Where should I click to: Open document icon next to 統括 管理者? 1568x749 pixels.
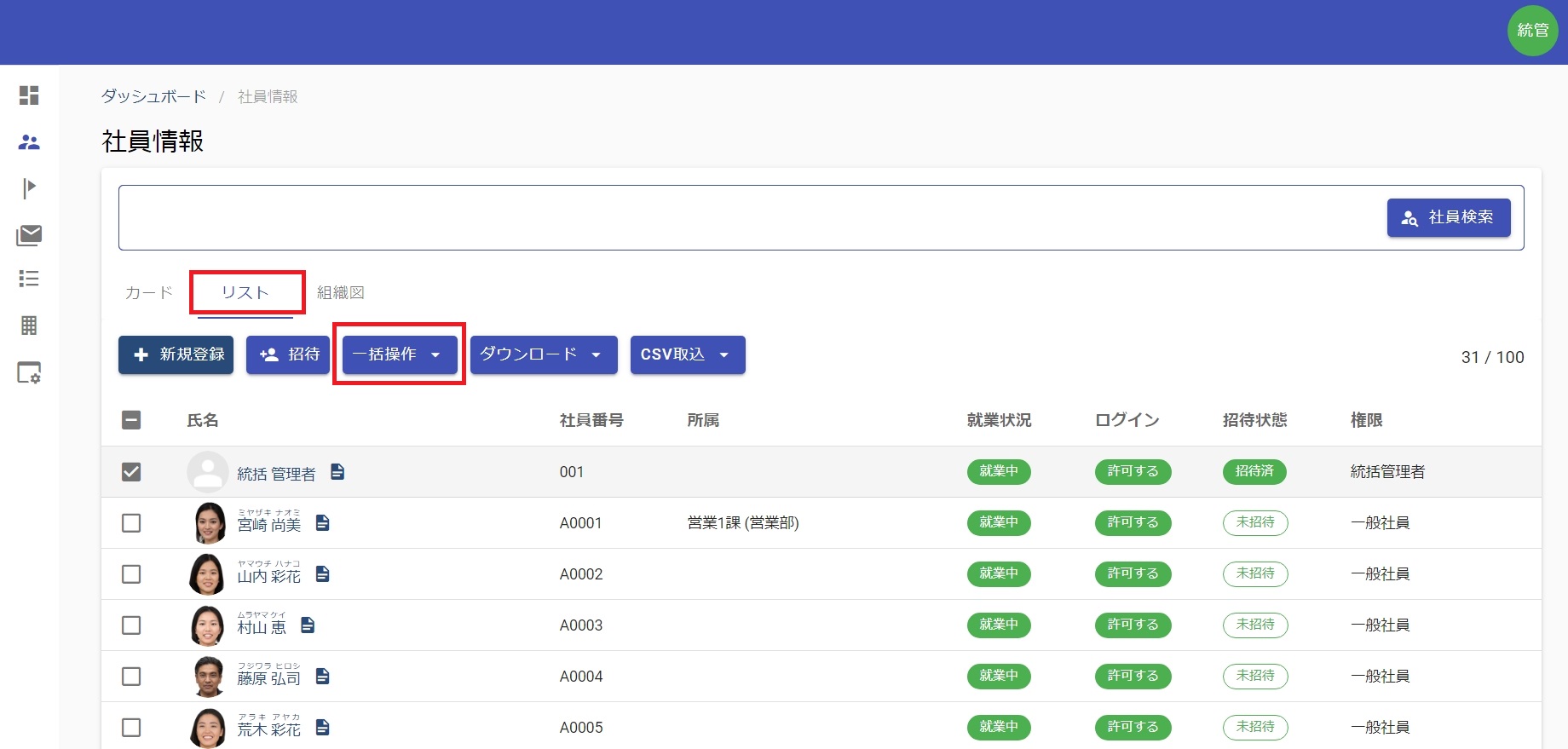[337, 471]
